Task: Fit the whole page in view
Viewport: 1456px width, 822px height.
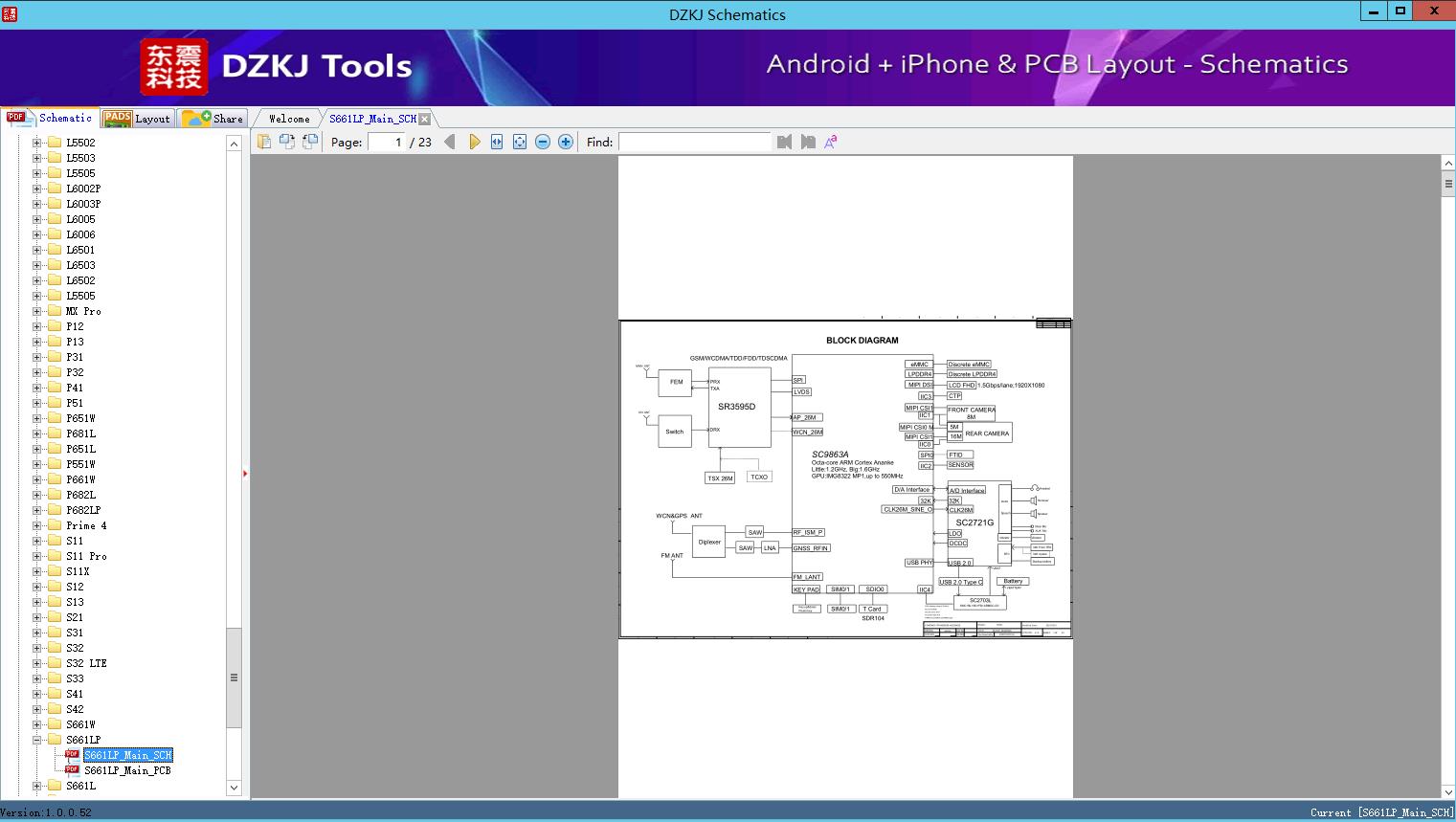Action: pos(520,142)
